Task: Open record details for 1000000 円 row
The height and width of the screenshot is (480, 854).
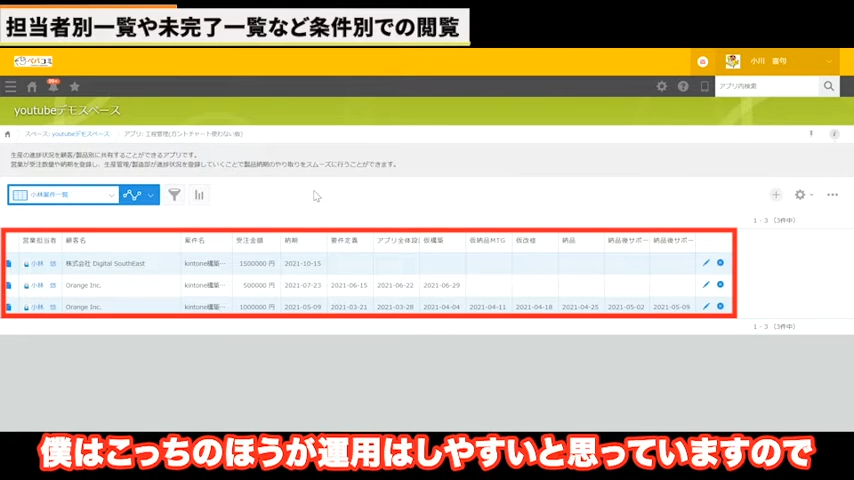Action: (x=9, y=307)
